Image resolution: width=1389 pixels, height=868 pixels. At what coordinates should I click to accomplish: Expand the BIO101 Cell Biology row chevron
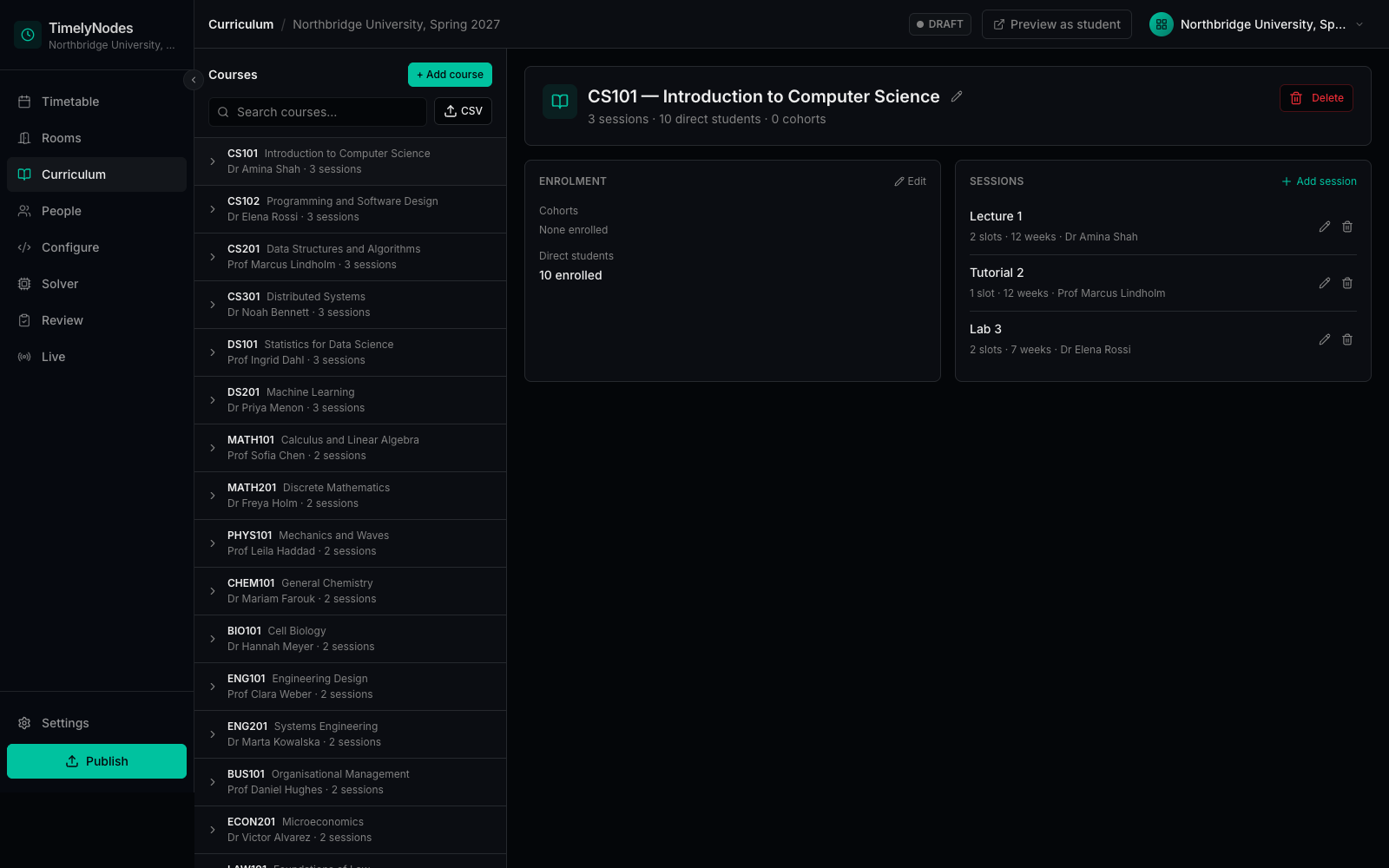click(x=213, y=639)
